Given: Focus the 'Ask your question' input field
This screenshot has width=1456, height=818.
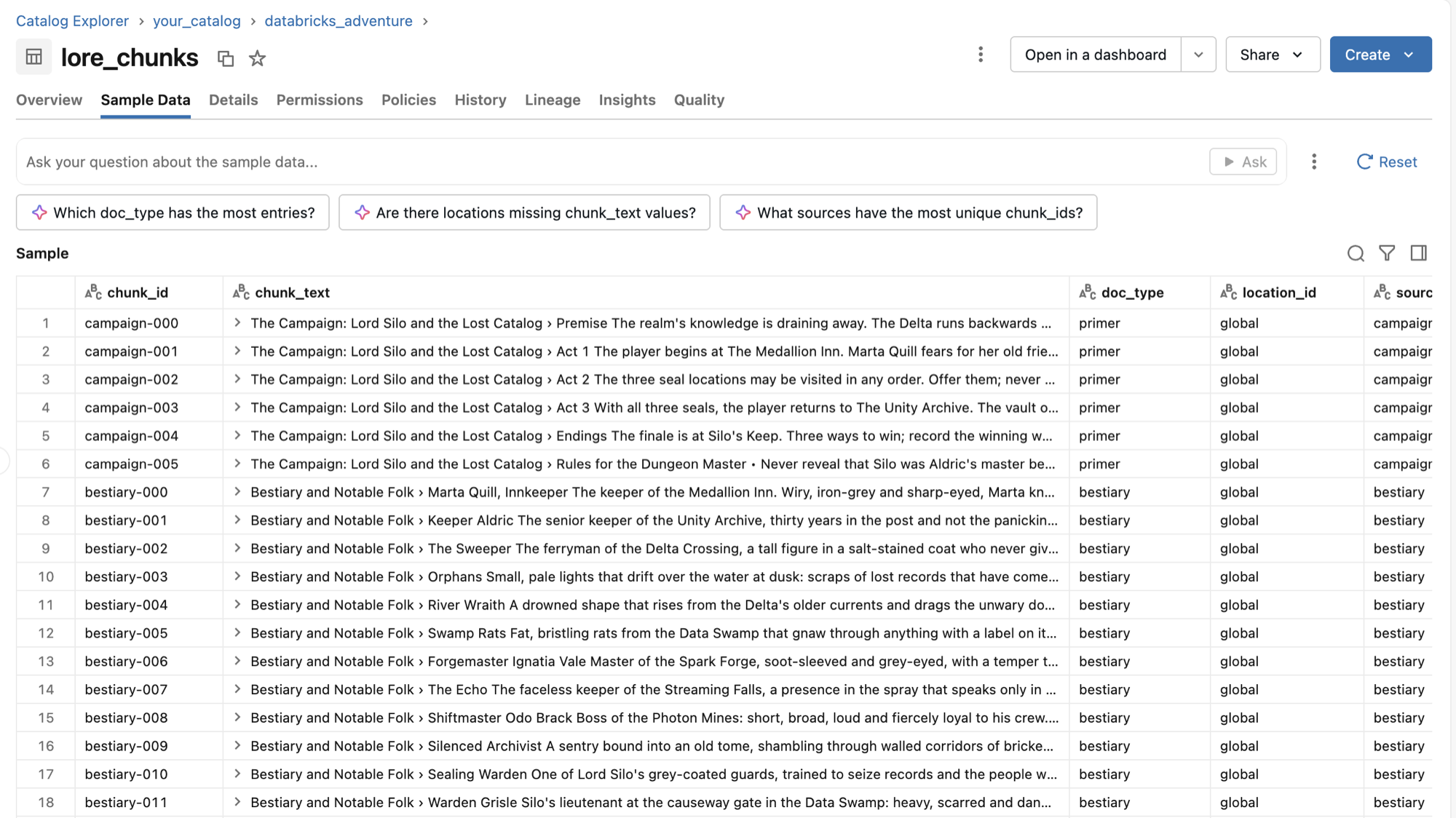Looking at the screenshot, I should [612, 162].
